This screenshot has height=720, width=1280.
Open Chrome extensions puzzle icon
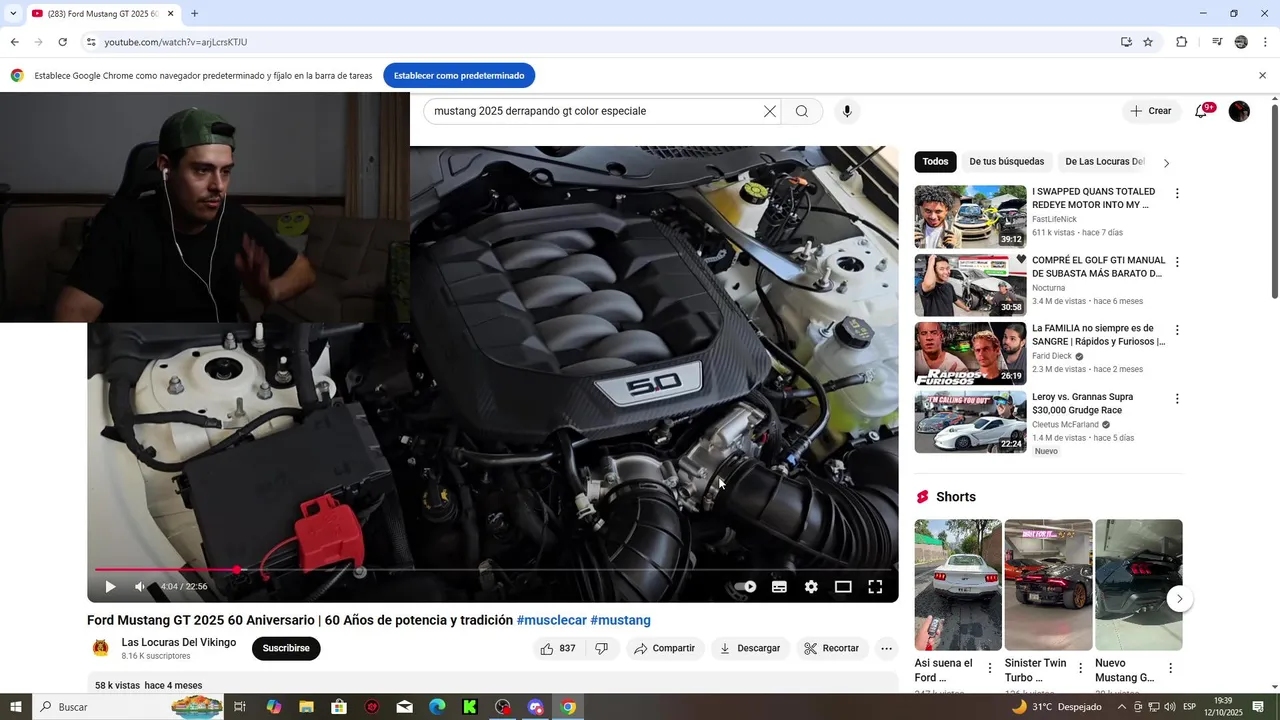click(x=1181, y=42)
